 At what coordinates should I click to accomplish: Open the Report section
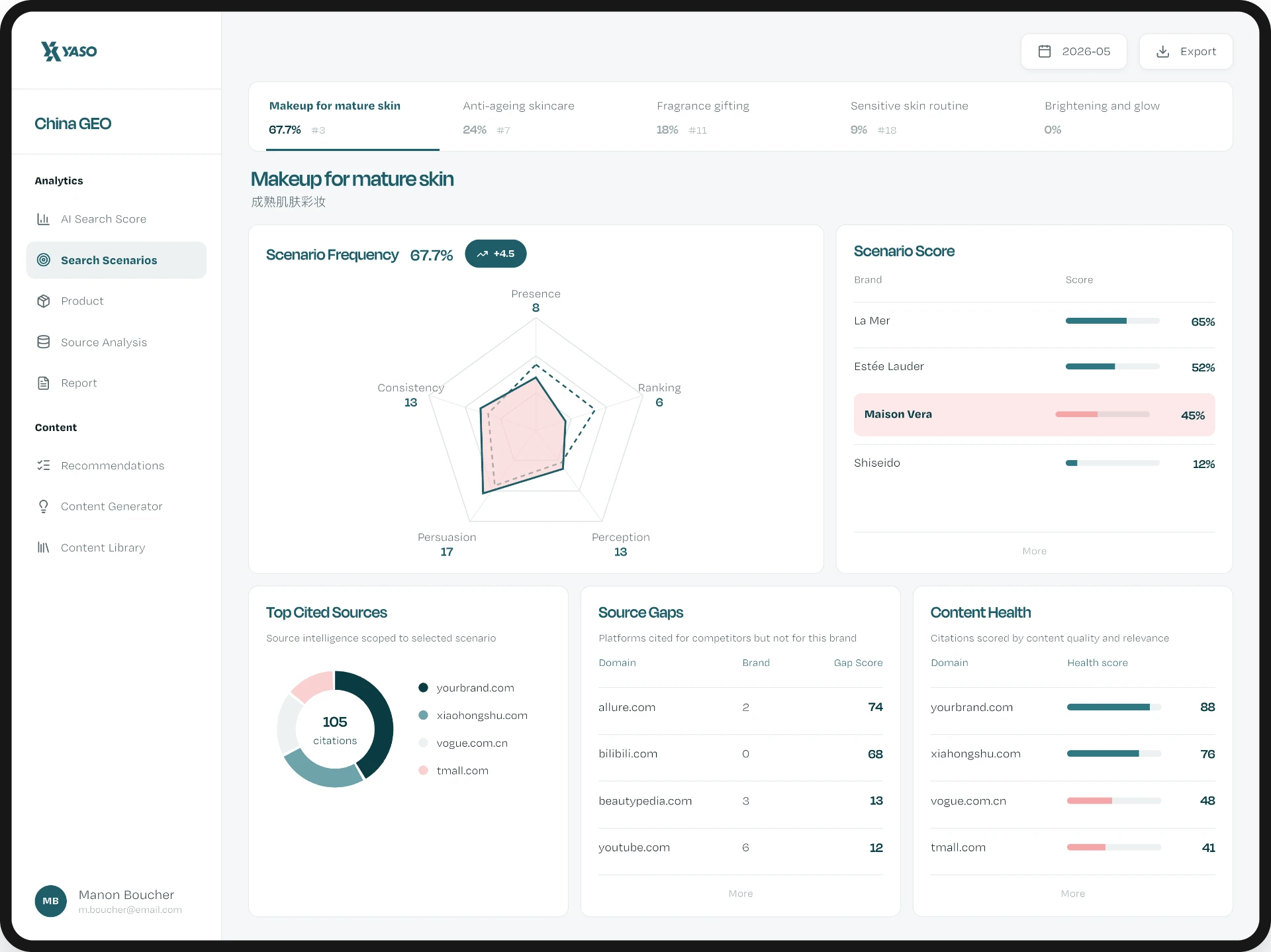pos(117,383)
